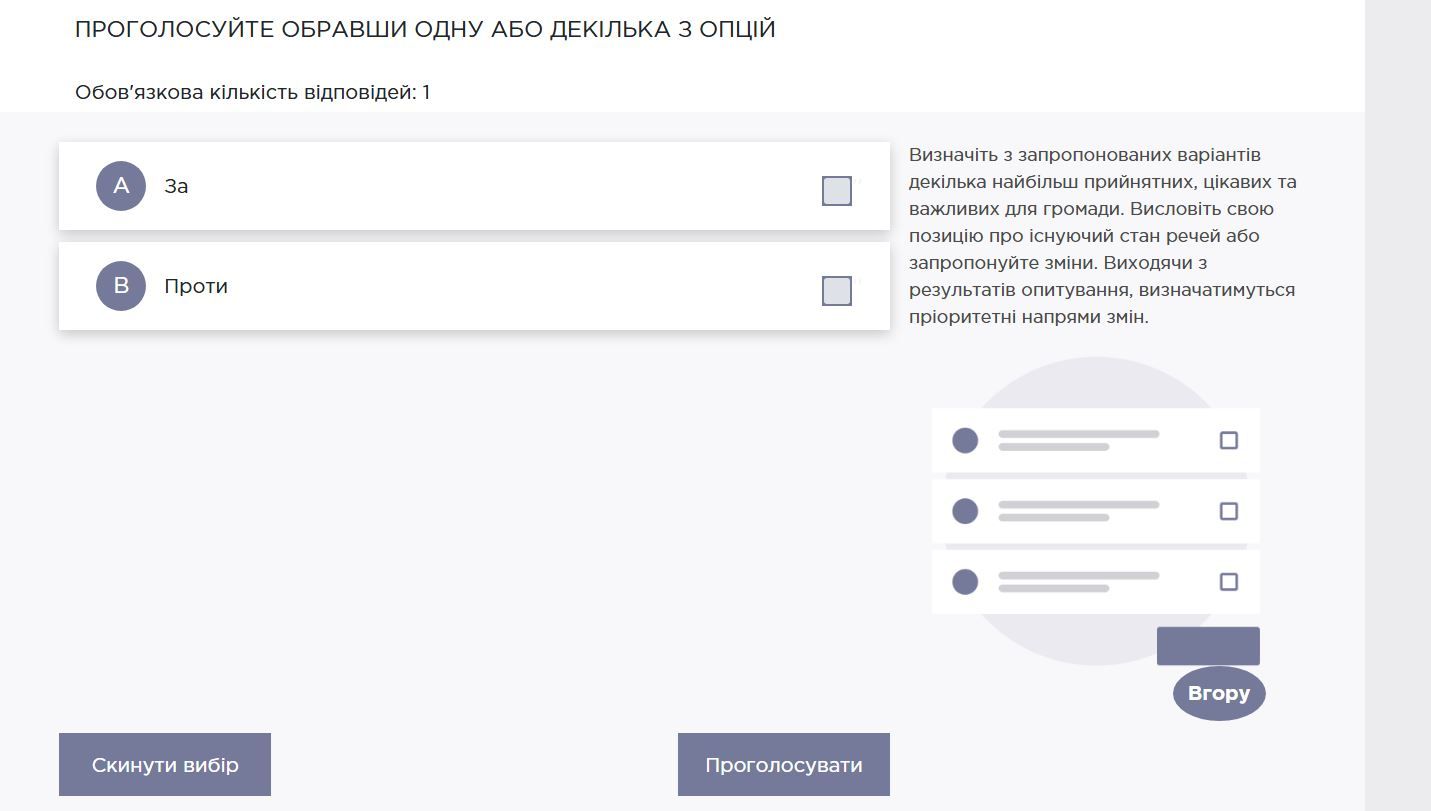Click the bottom square outline in the illustration
Image resolution: width=1431 pixels, height=811 pixels.
point(1228,580)
